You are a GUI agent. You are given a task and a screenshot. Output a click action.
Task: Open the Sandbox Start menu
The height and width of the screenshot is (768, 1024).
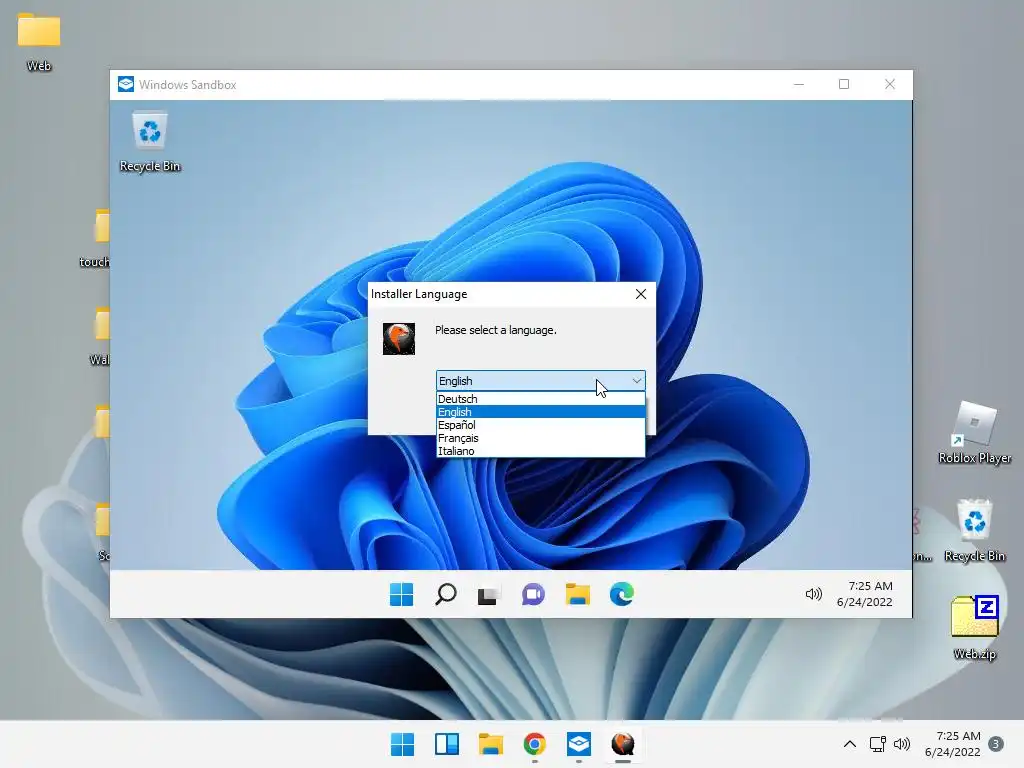[x=401, y=594]
